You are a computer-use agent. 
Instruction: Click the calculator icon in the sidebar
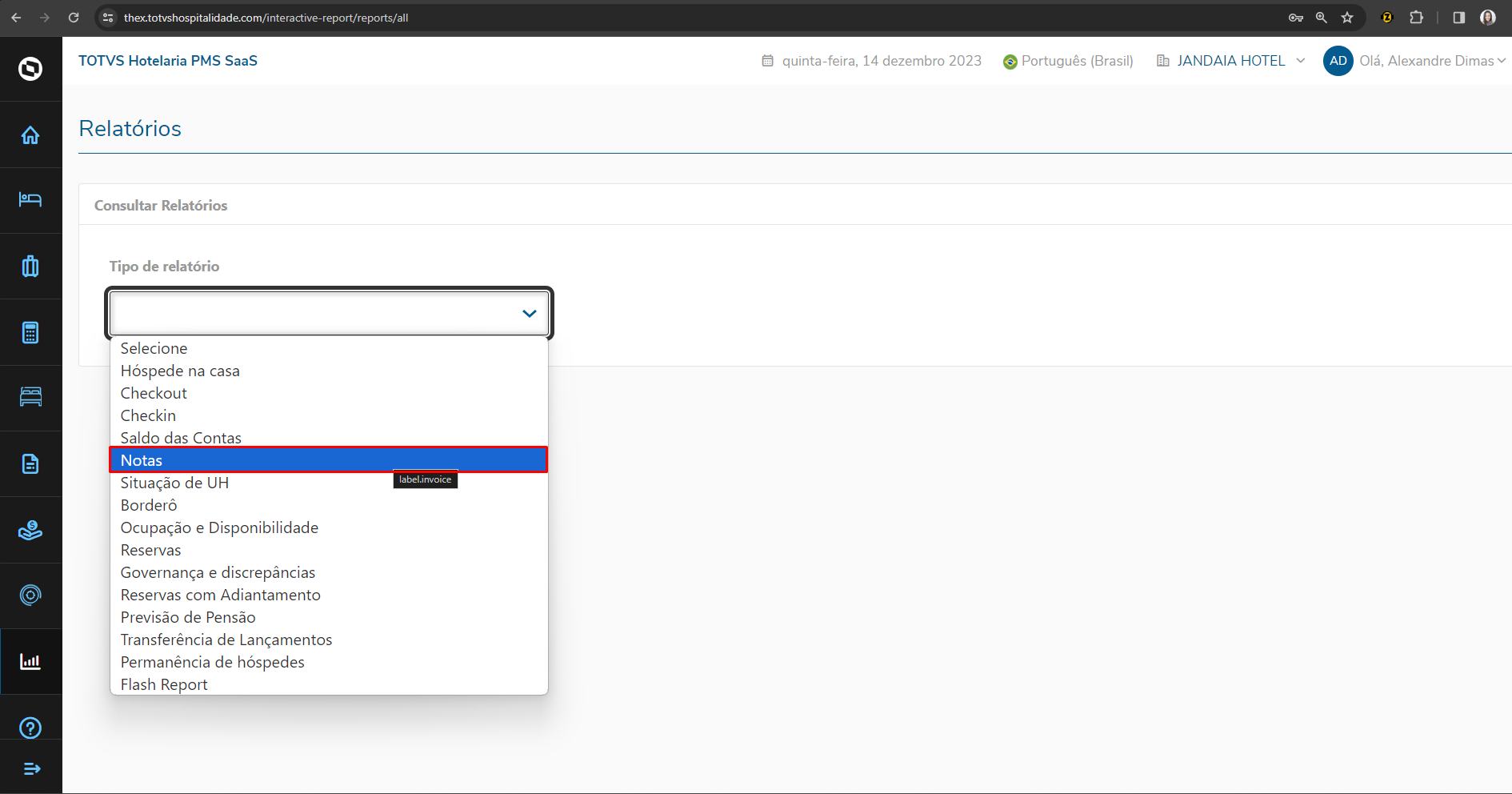[x=30, y=331]
